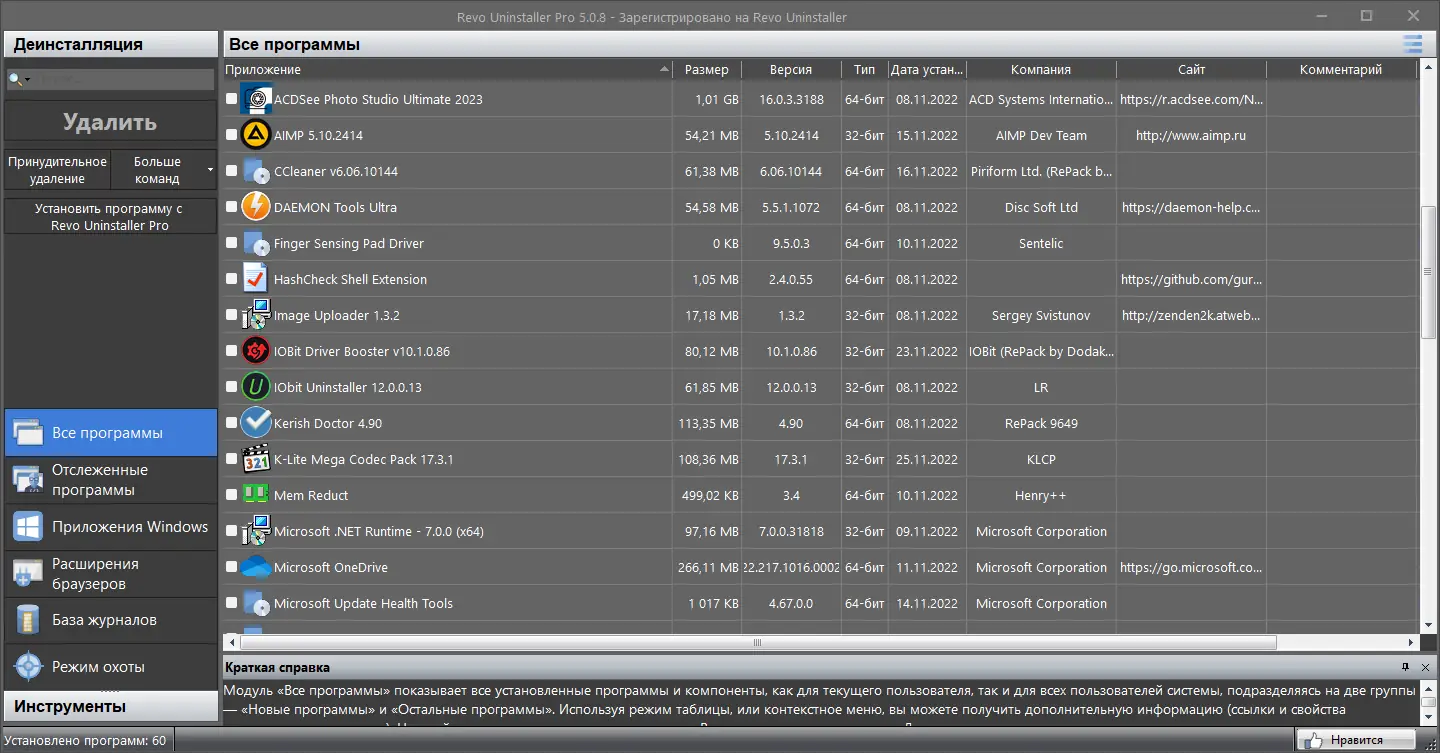Click the CCleaner v6.06.10144 app icon
The image size is (1440, 753).
257,171
